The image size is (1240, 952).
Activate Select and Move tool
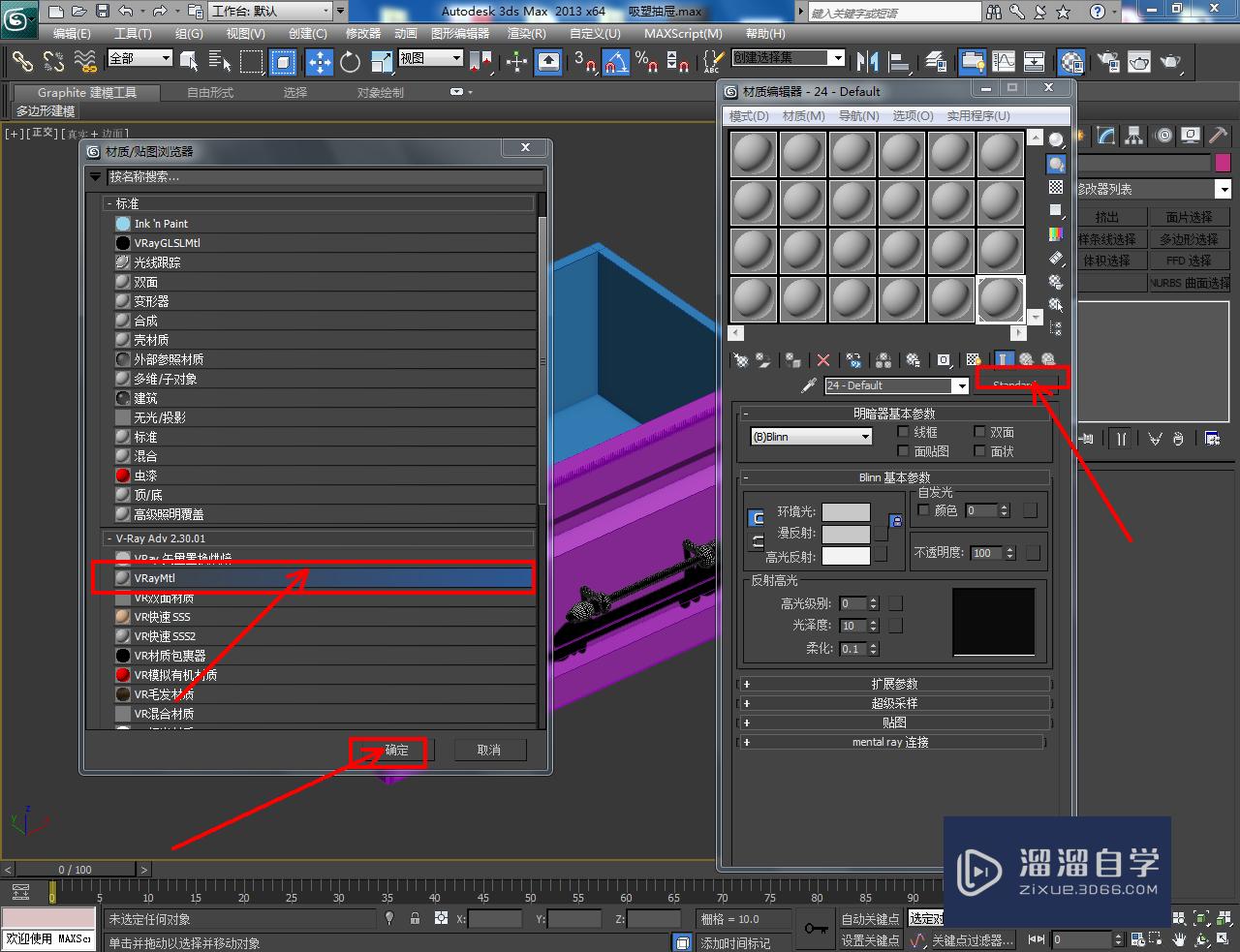click(320, 62)
